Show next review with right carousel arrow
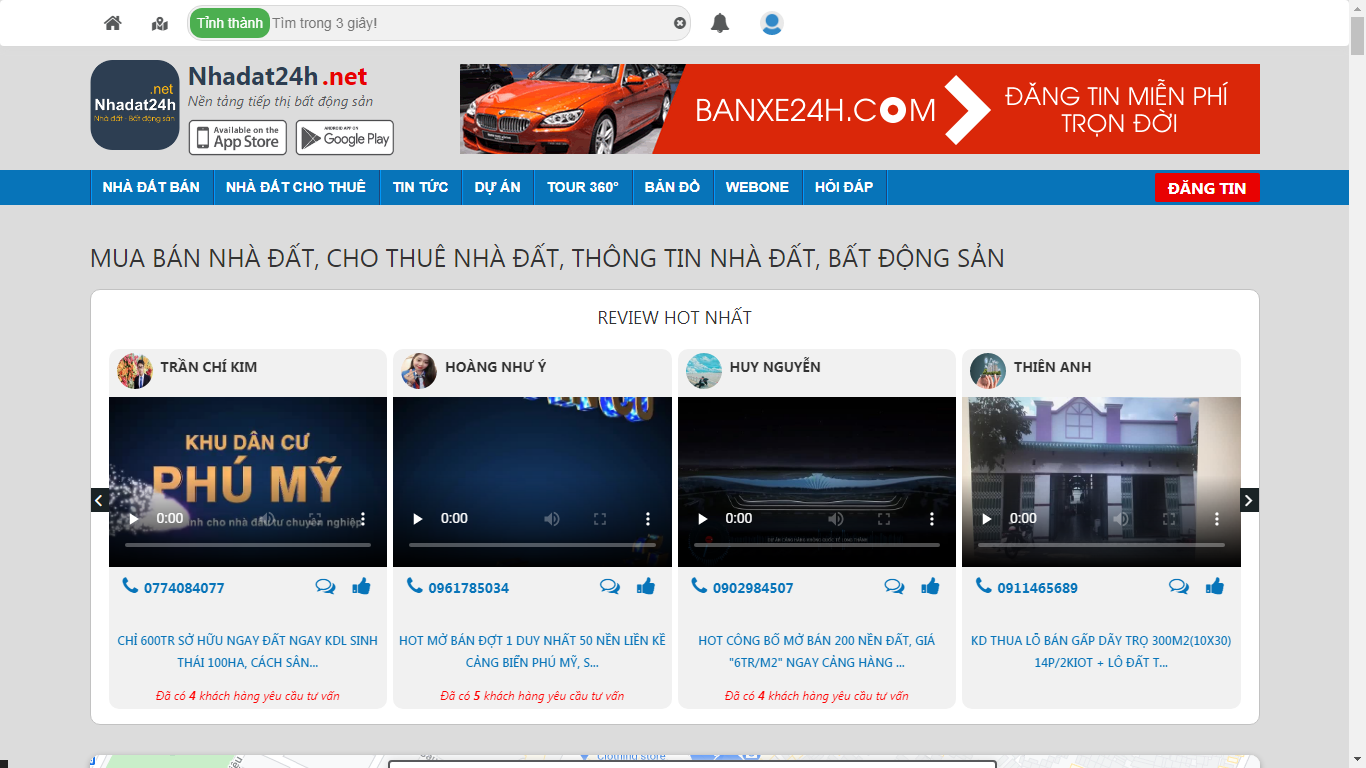Screen dimensions: 1366x768 (x=1250, y=500)
